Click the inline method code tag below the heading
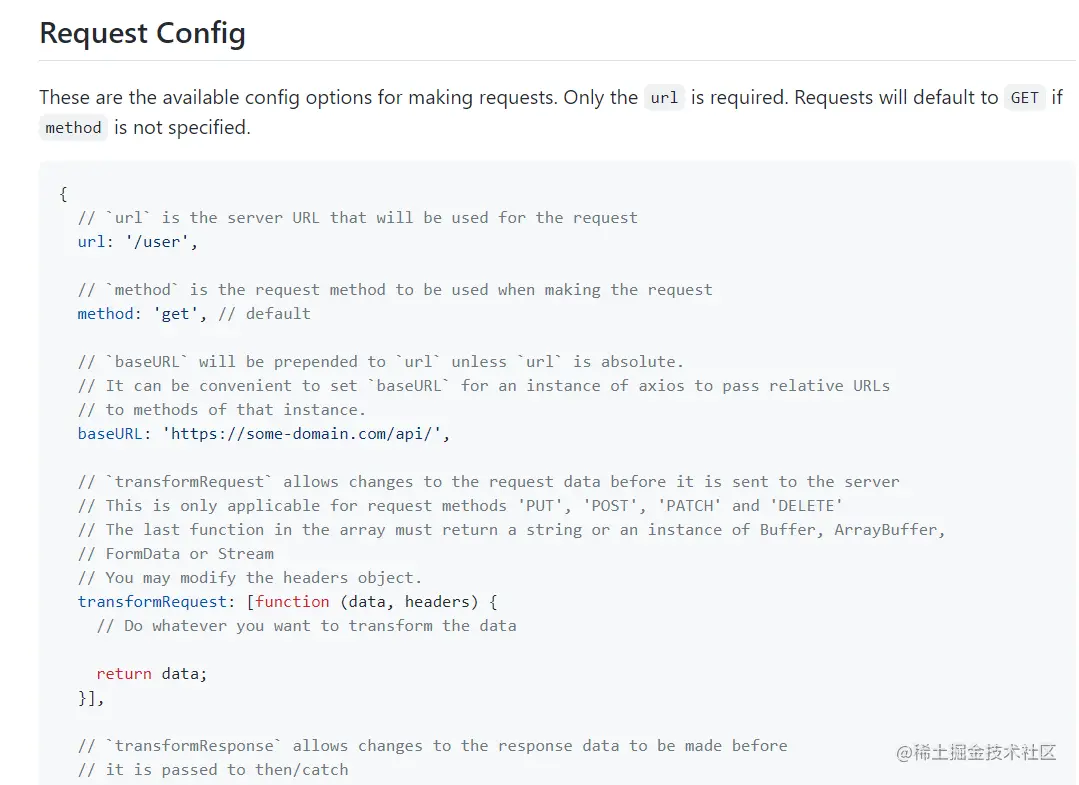The height and width of the screenshot is (785, 1079). (x=73, y=127)
